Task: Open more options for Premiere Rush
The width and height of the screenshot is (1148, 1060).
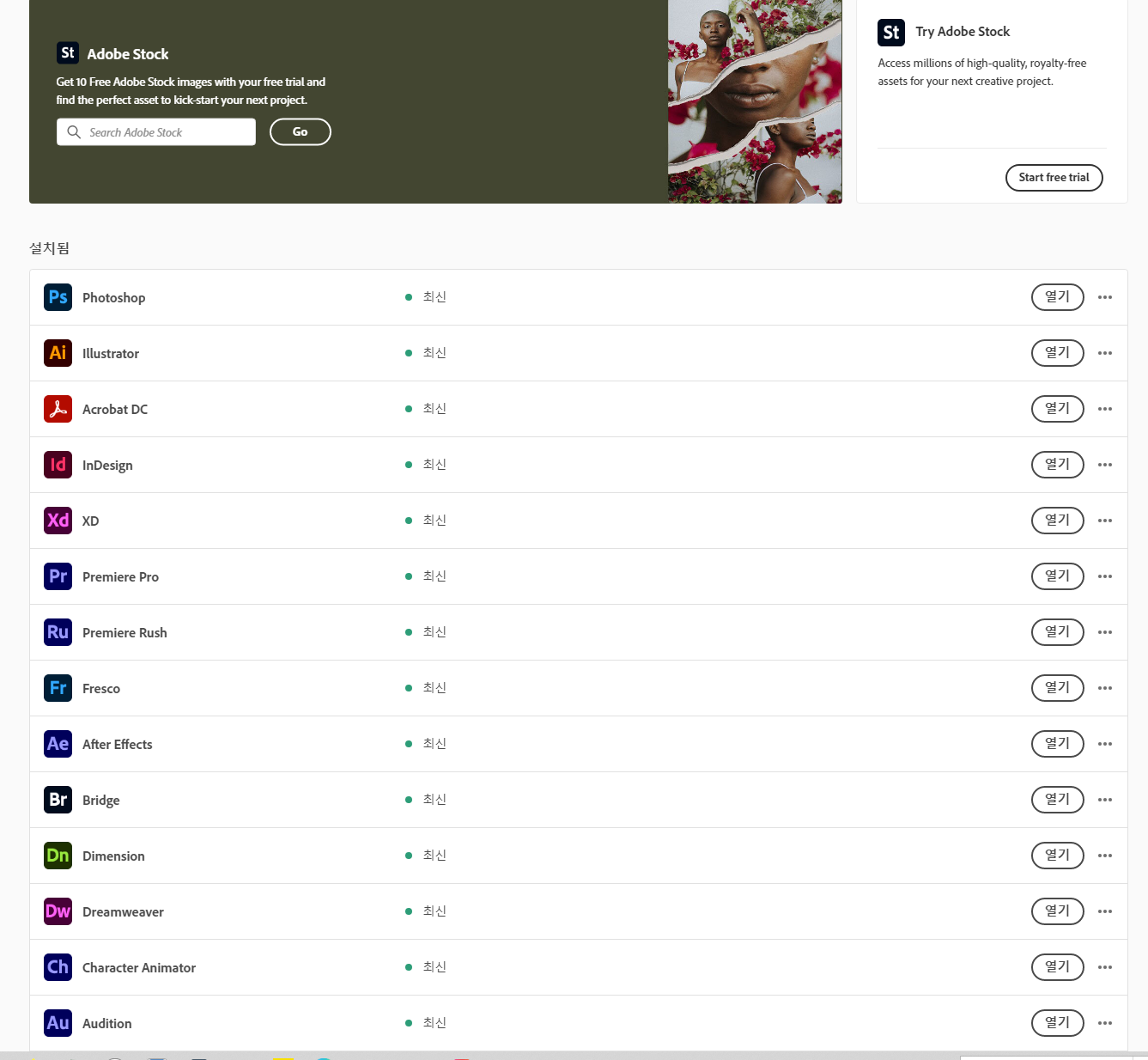Action: [x=1105, y=632]
